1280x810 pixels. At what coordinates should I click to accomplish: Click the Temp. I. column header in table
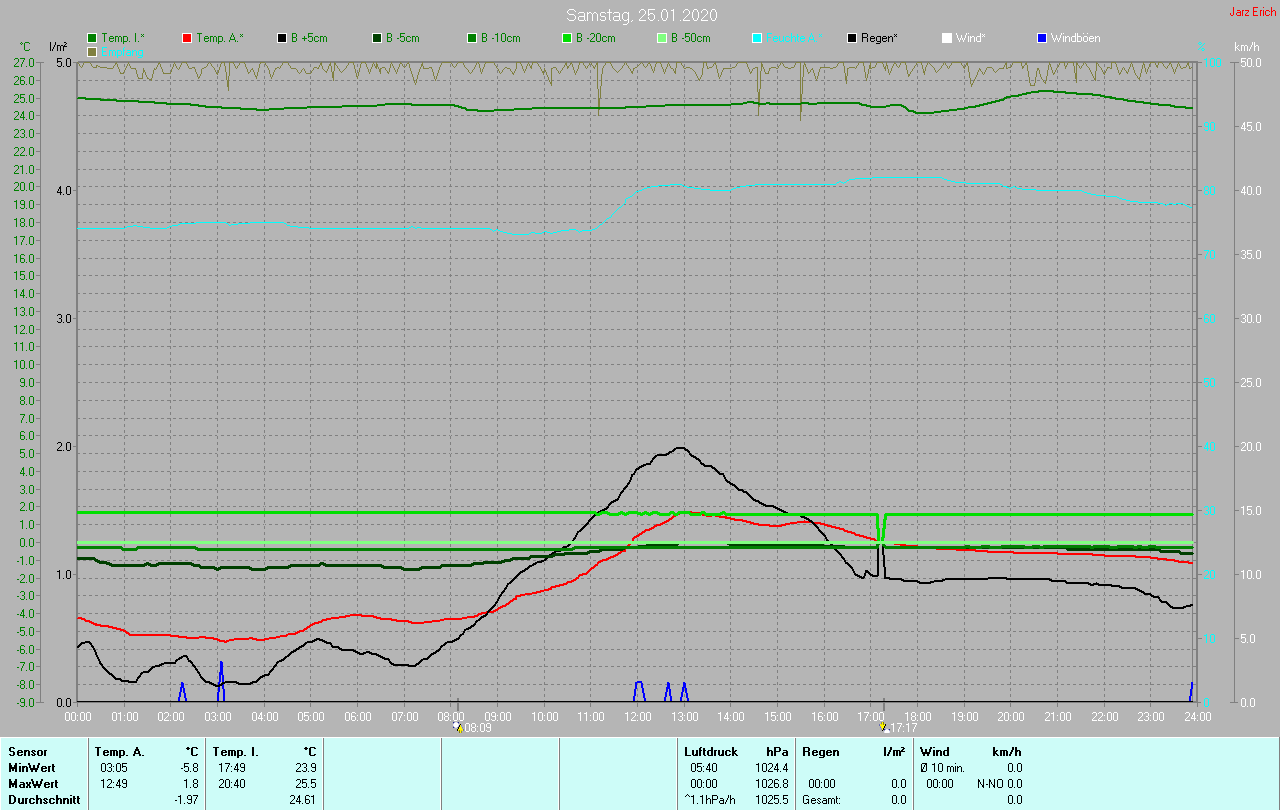pyautogui.click(x=235, y=752)
